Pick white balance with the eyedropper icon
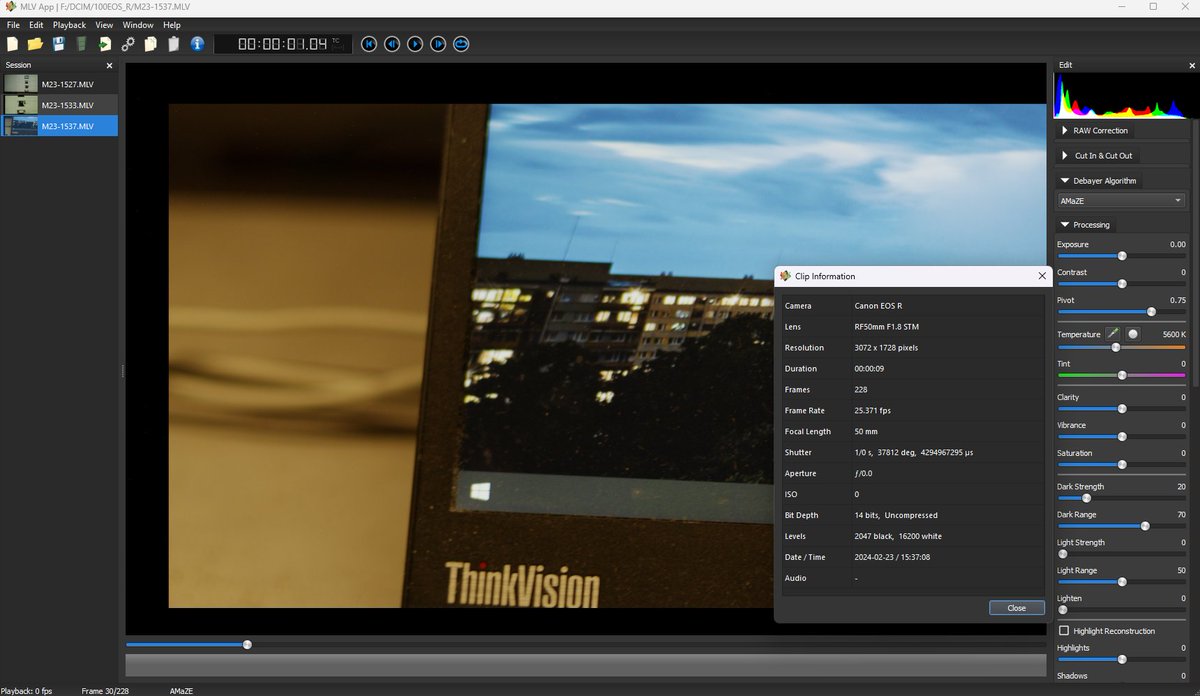 click(1113, 334)
